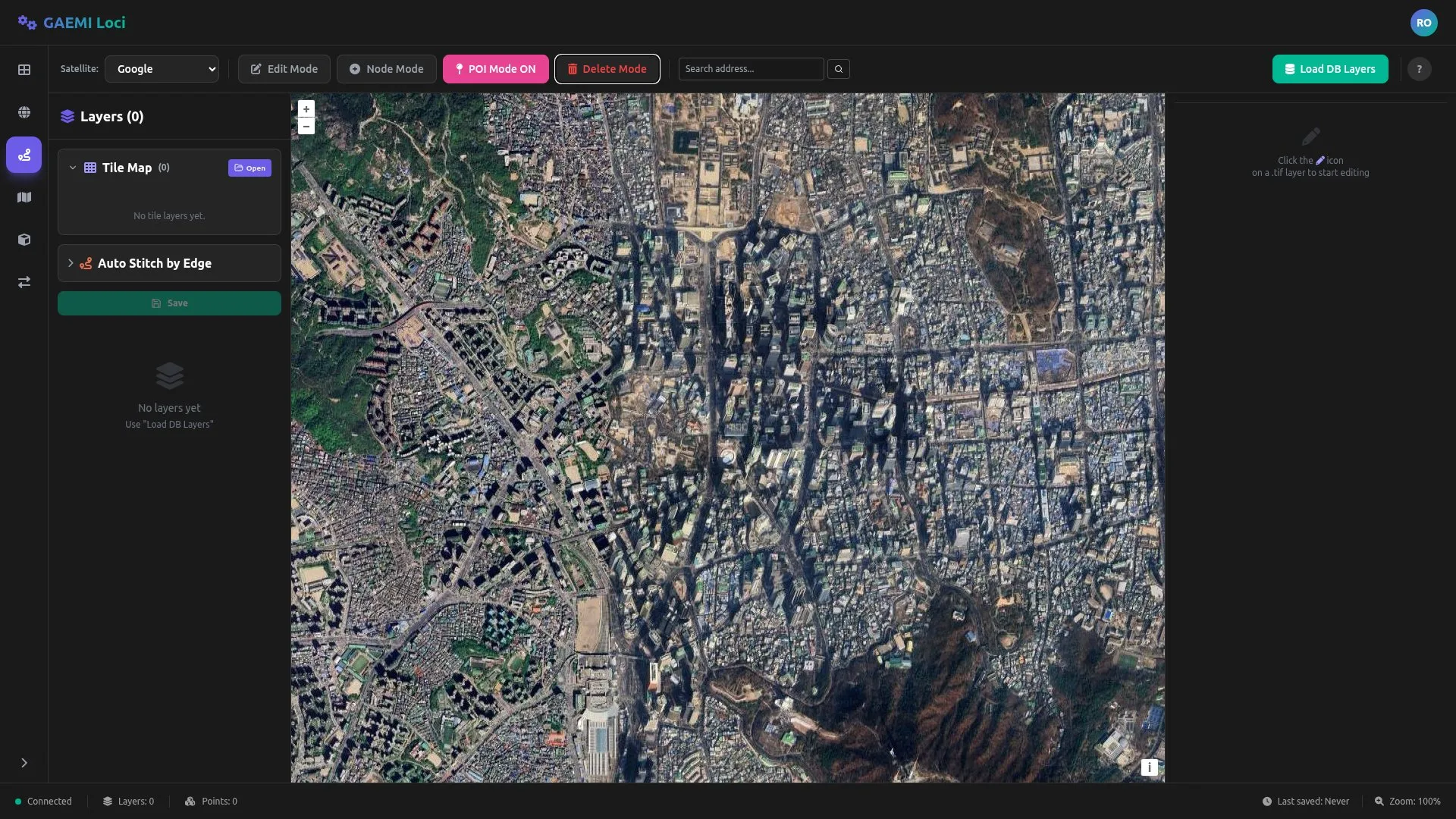Open the grid dashboard sidebar icon
Screen dimensions: 1456x819
(24, 70)
